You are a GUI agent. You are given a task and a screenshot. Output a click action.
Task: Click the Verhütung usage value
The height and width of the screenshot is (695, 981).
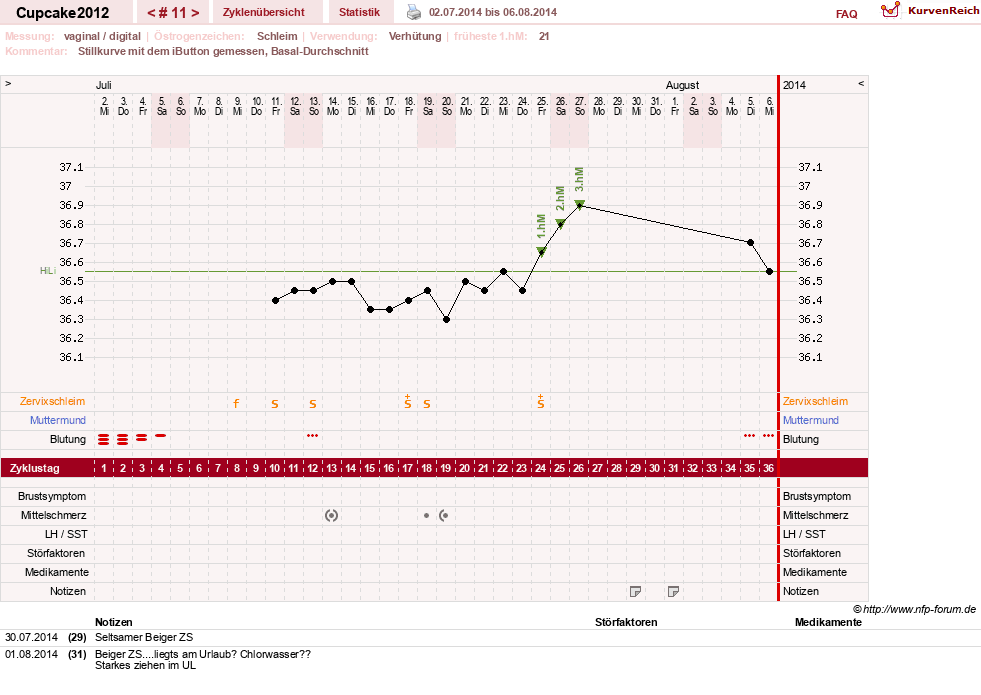pos(415,36)
